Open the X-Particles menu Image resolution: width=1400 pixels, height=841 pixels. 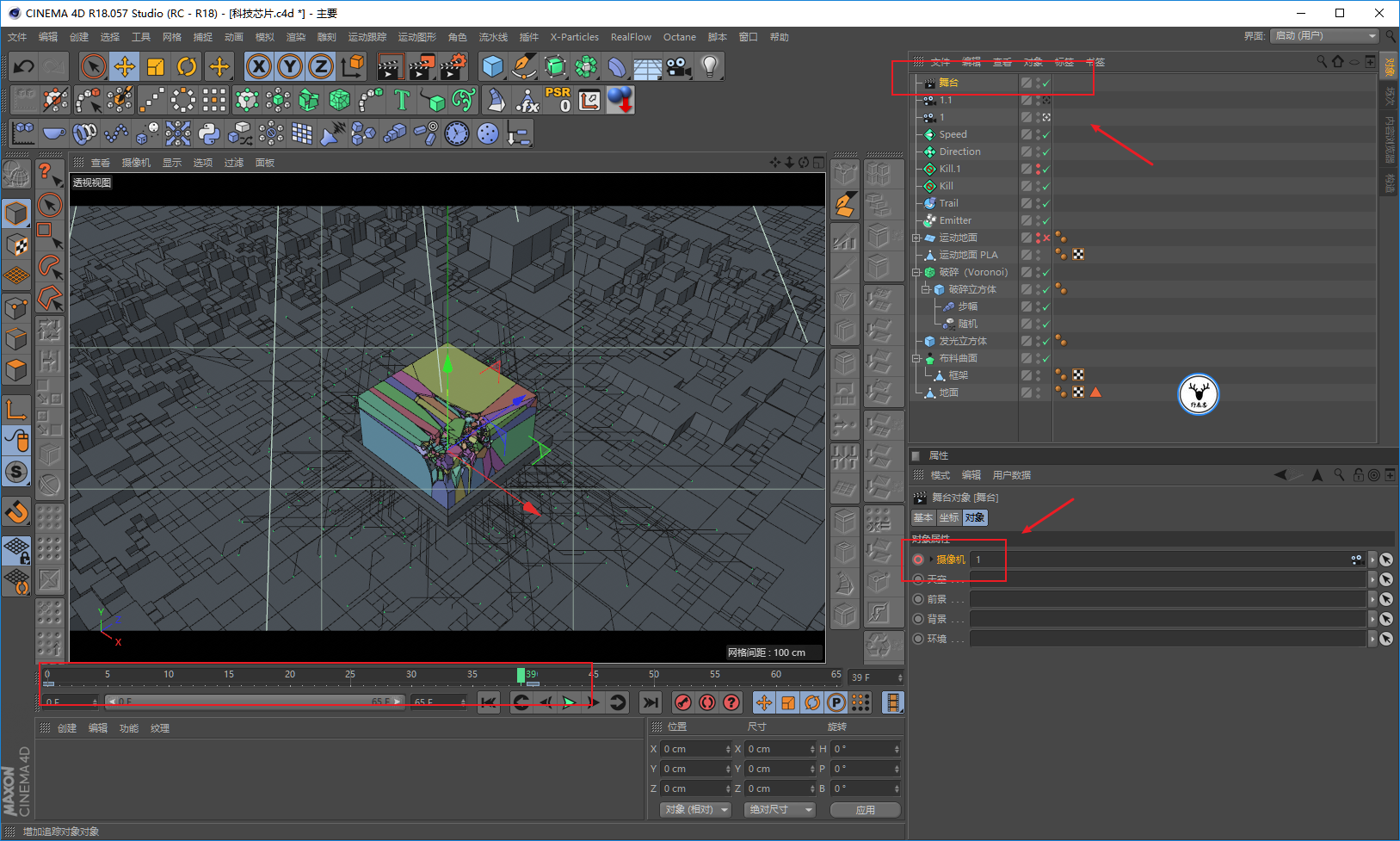(575, 37)
